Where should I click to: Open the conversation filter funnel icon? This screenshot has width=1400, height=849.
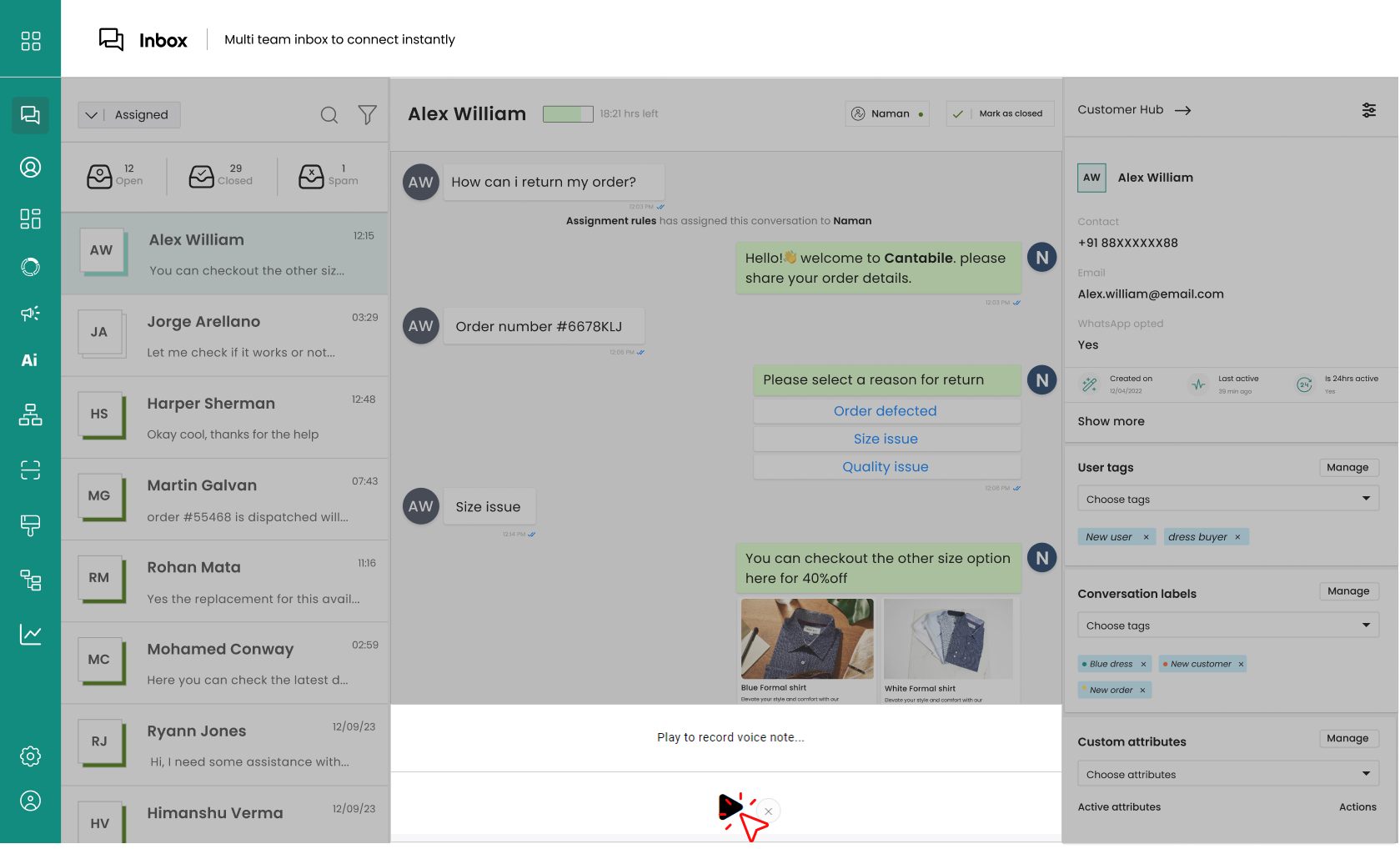pos(367,115)
